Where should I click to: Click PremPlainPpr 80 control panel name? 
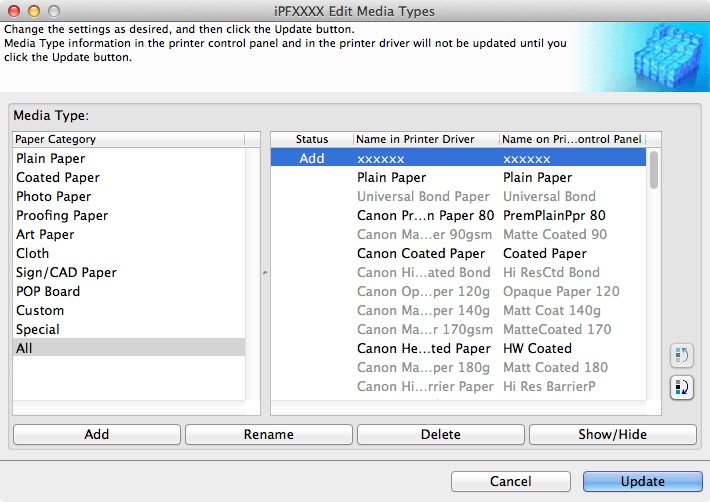pos(554,215)
